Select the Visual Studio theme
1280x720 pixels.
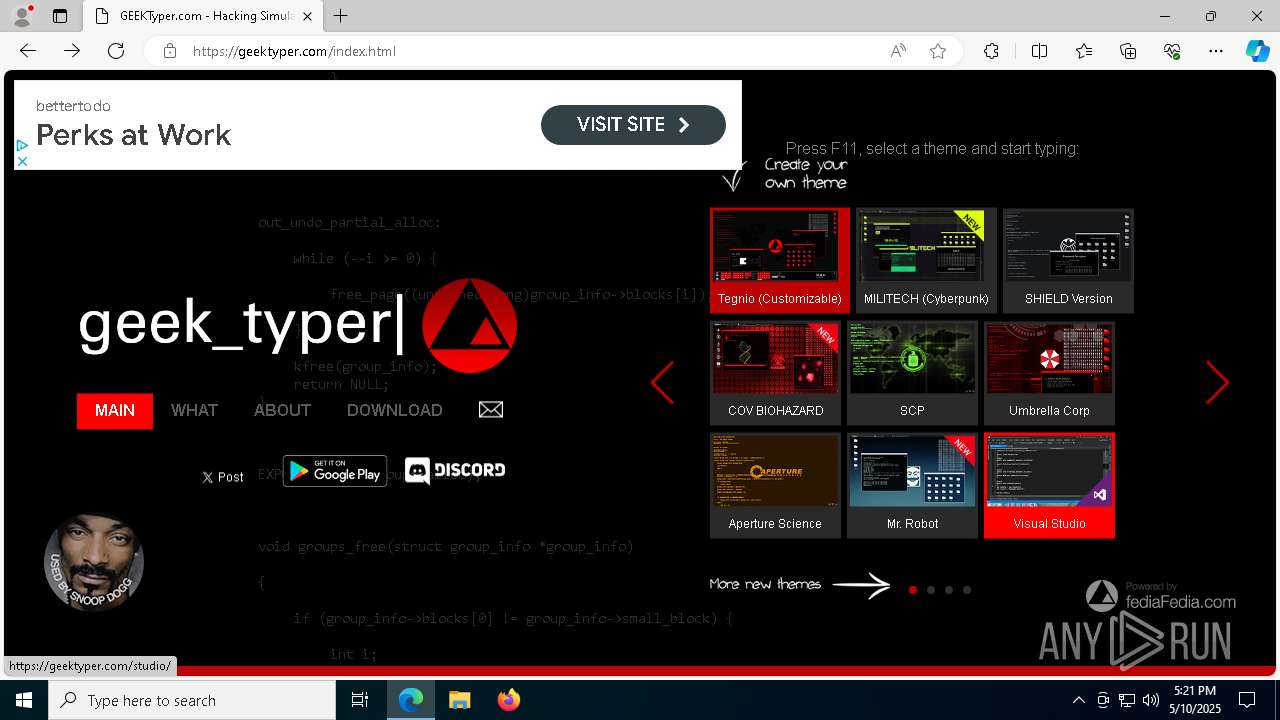(1049, 485)
